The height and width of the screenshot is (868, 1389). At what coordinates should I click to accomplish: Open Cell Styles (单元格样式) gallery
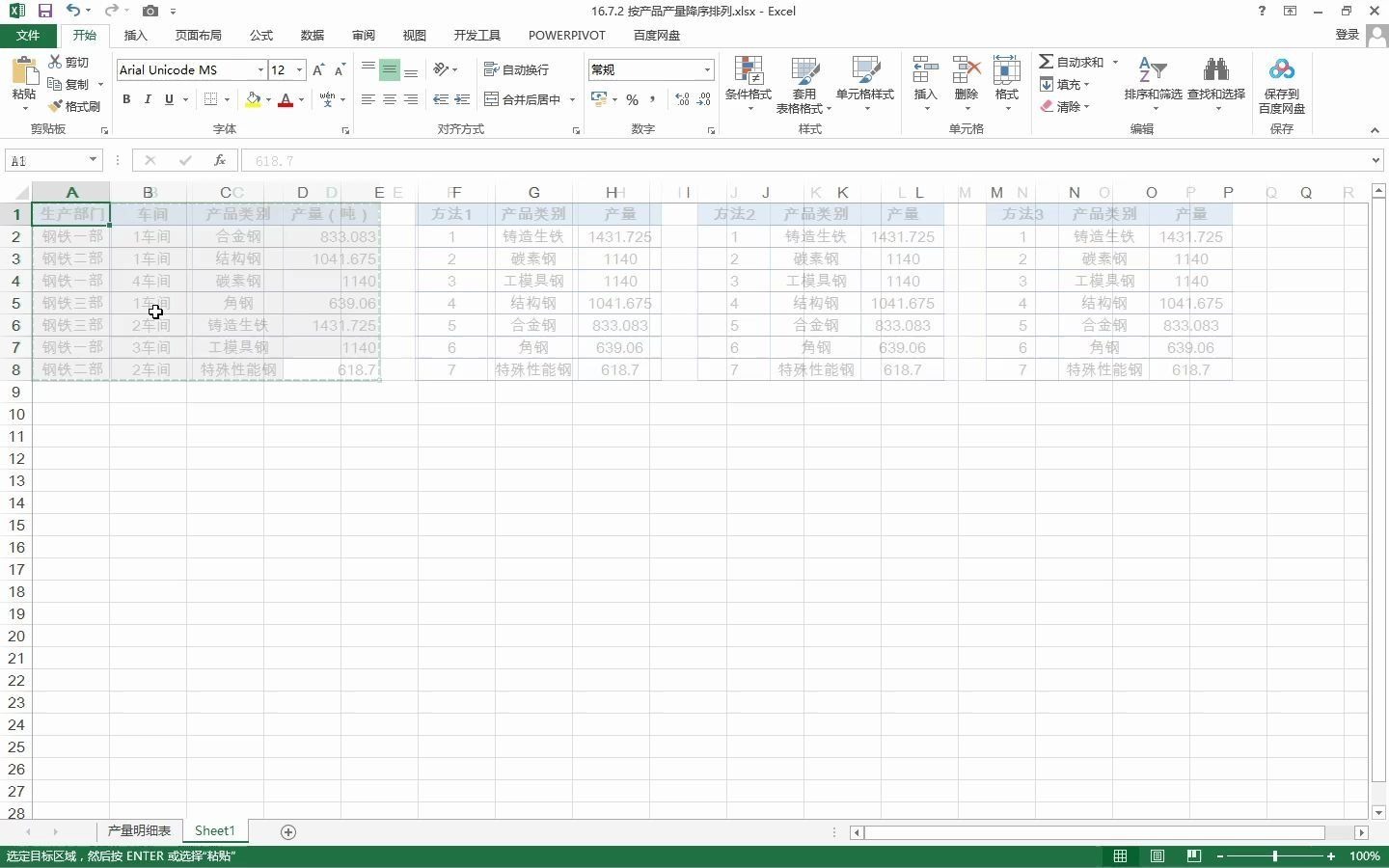(x=865, y=84)
